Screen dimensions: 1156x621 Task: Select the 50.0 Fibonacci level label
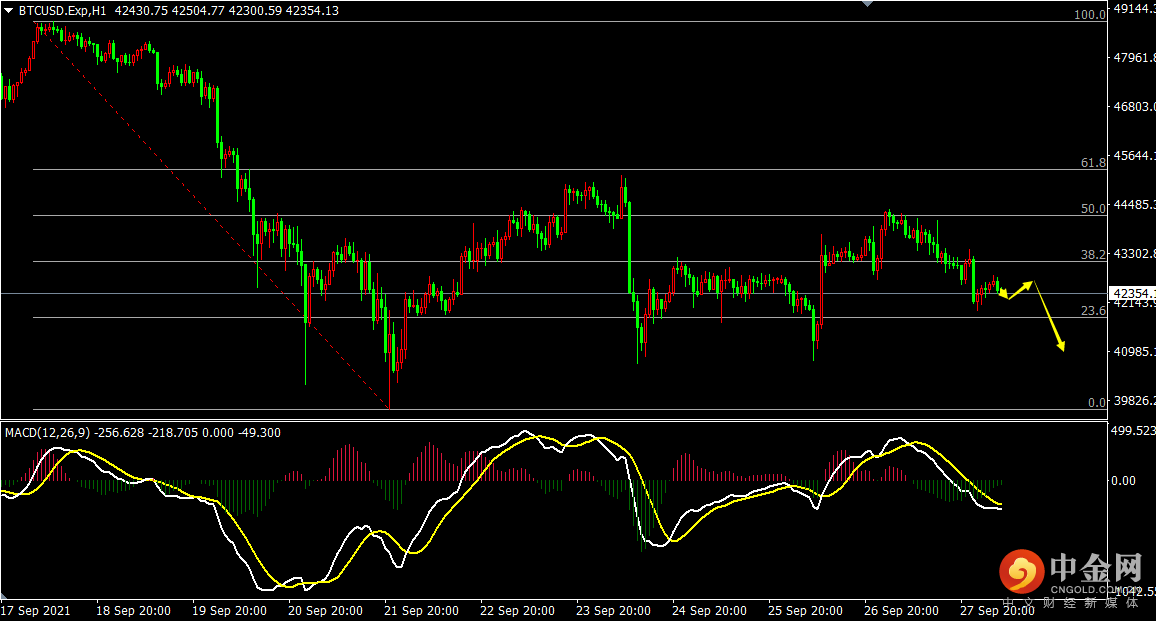[1093, 209]
